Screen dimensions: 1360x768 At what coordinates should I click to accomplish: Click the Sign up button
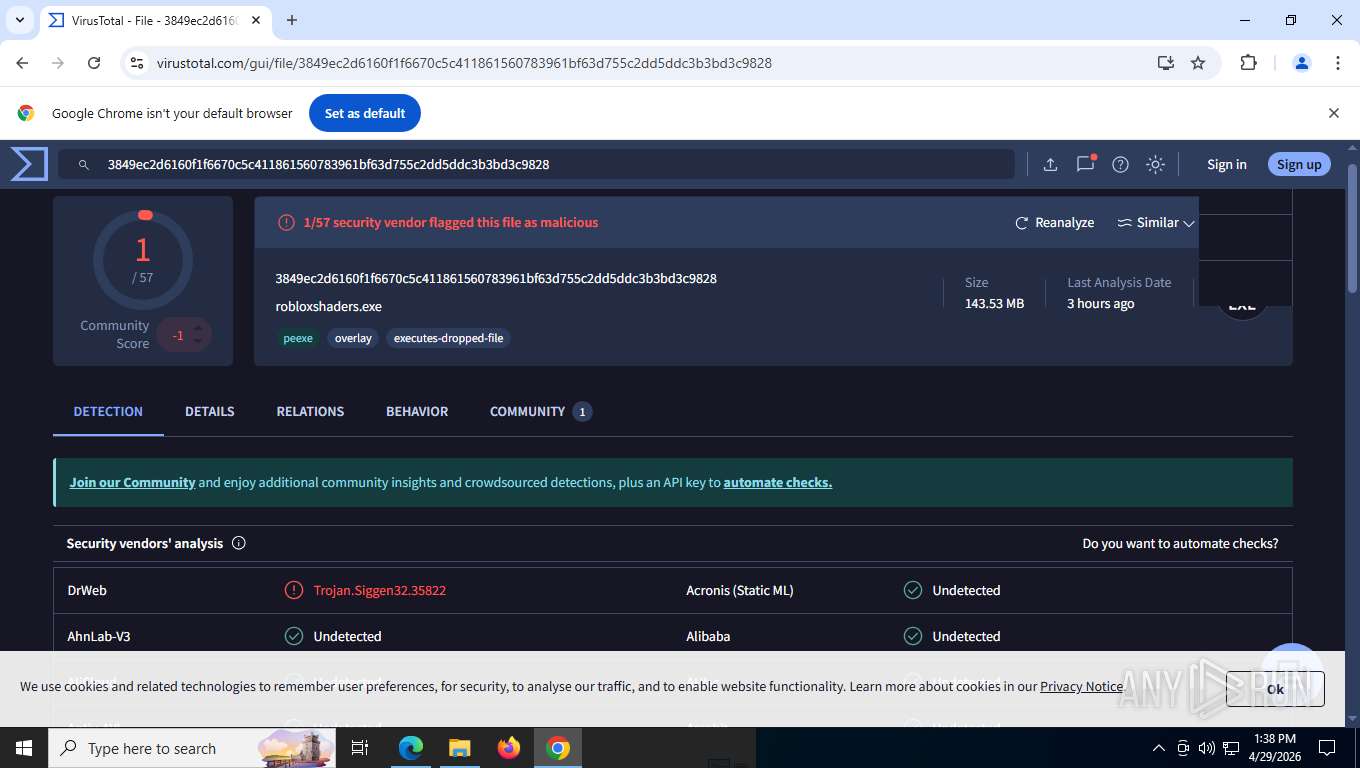(x=1299, y=165)
